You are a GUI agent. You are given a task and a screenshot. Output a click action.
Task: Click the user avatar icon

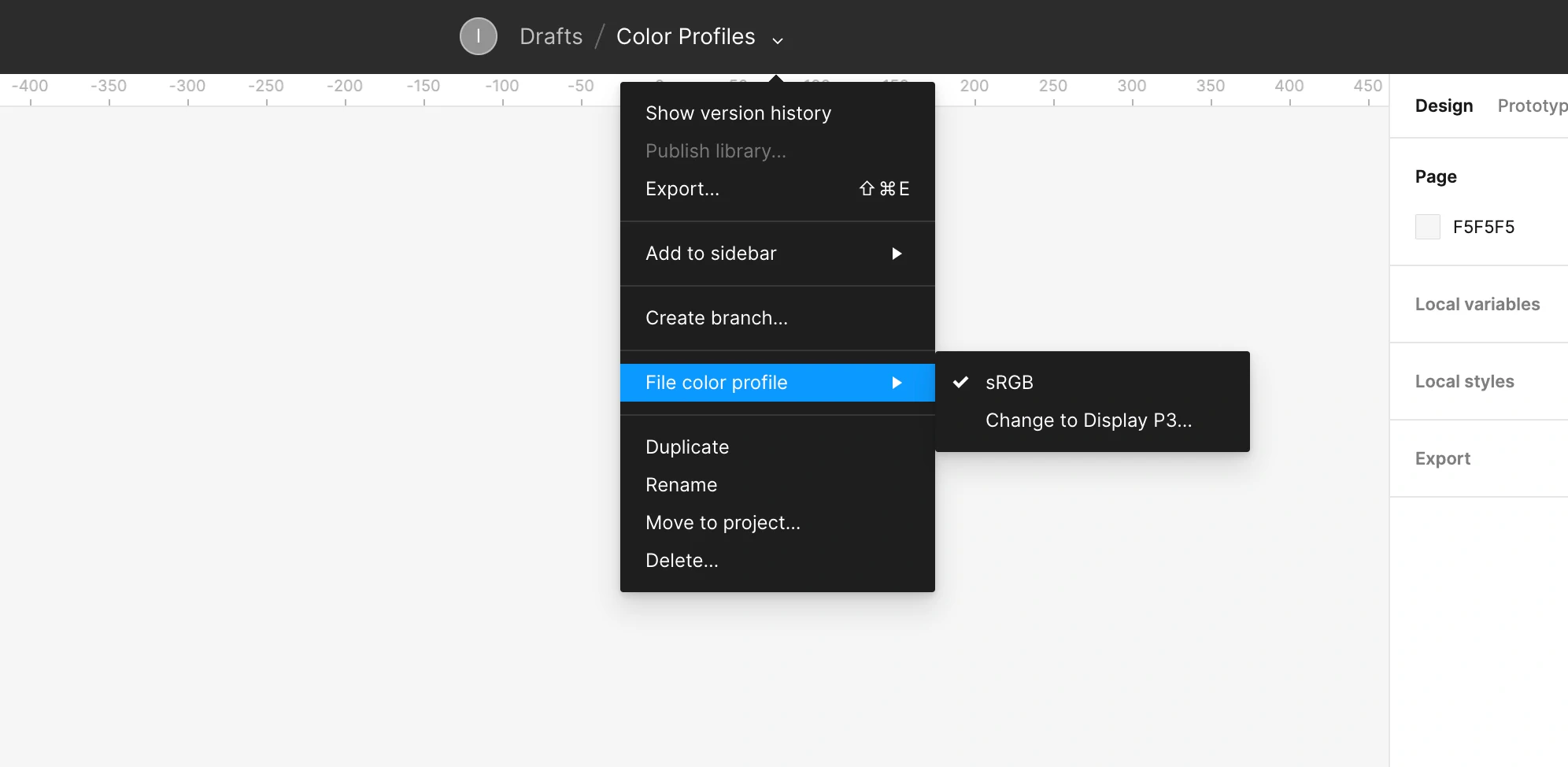[478, 36]
